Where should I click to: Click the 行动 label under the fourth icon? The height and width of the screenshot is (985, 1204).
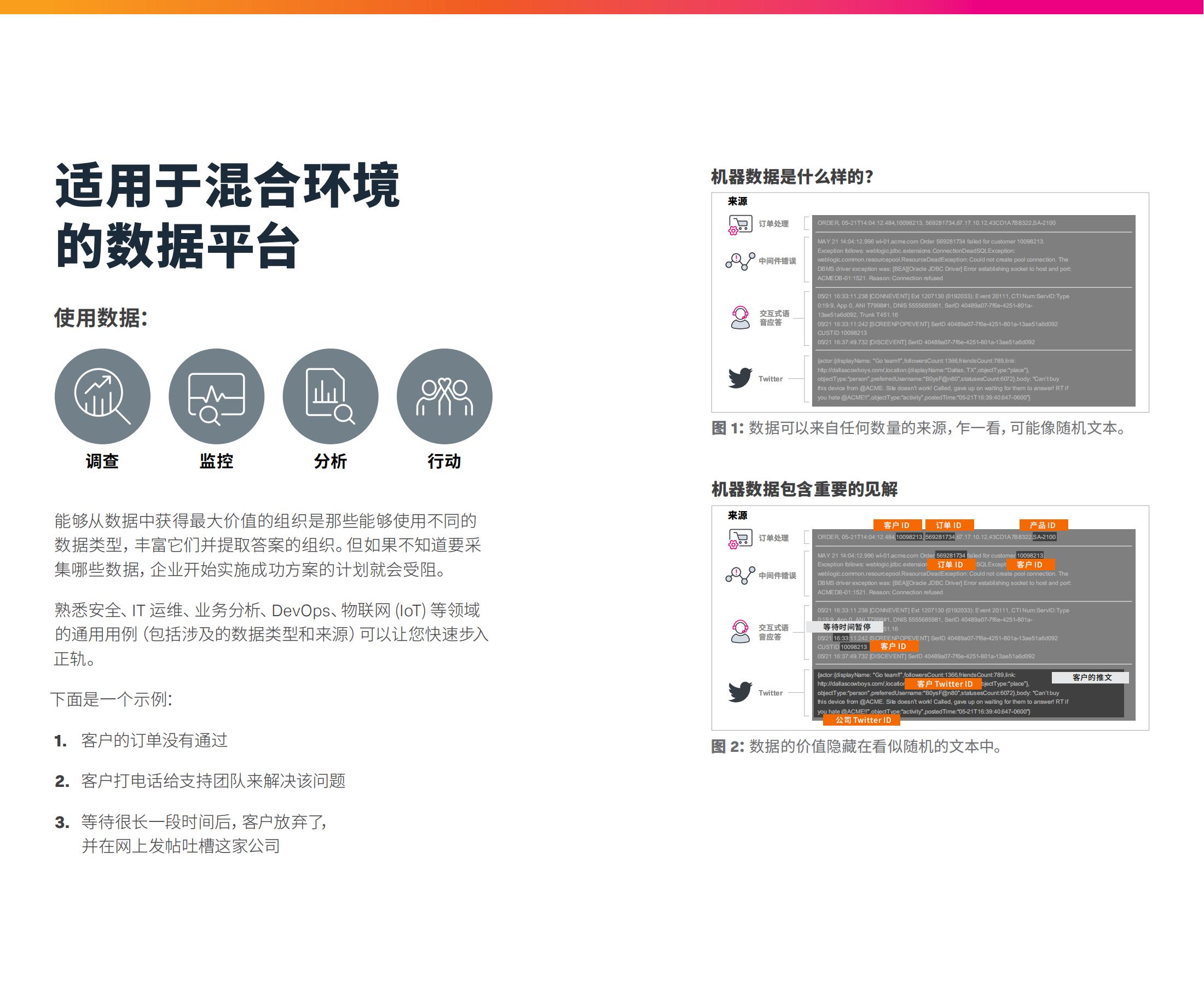pyautogui.click(x=444, y=461)
